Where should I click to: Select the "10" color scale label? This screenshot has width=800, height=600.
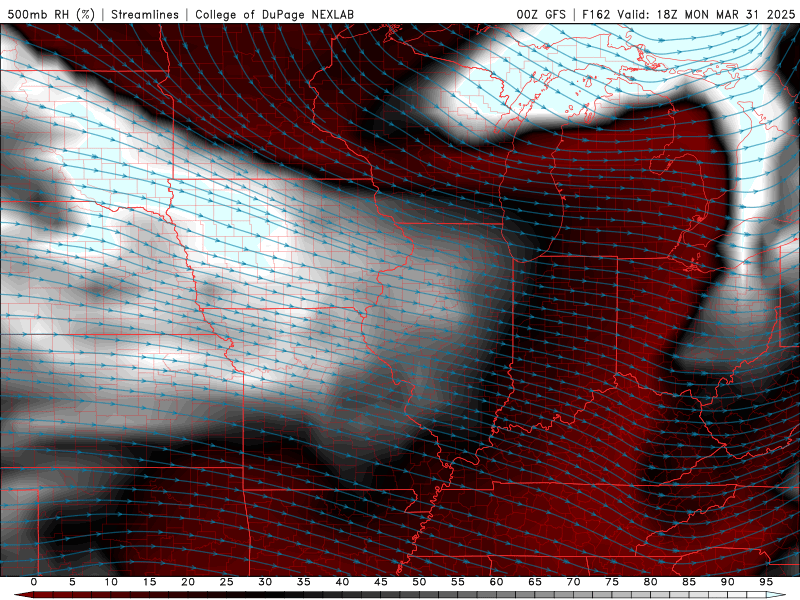(111, 582)
